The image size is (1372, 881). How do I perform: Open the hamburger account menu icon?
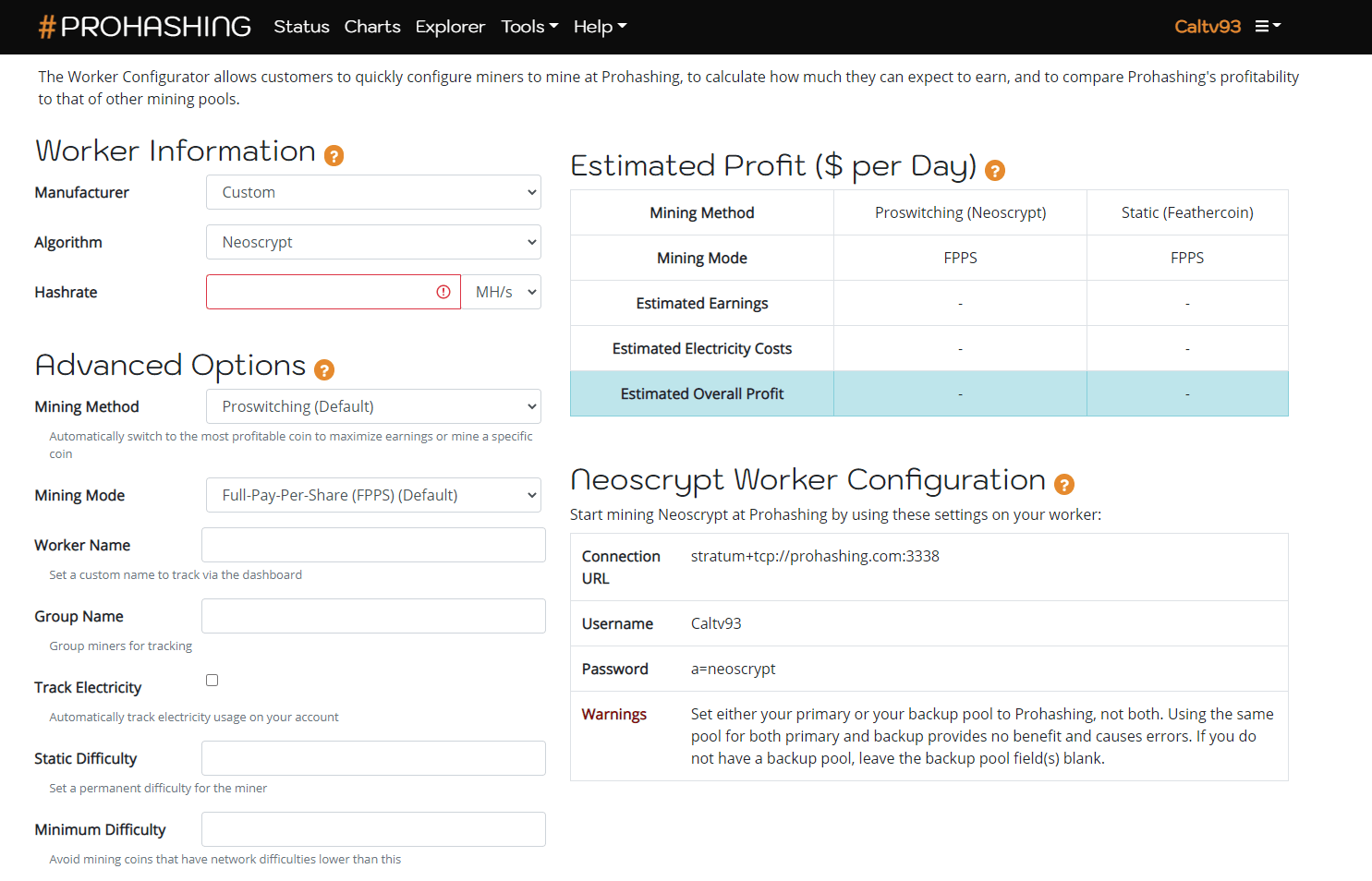tap(1268, 27)
